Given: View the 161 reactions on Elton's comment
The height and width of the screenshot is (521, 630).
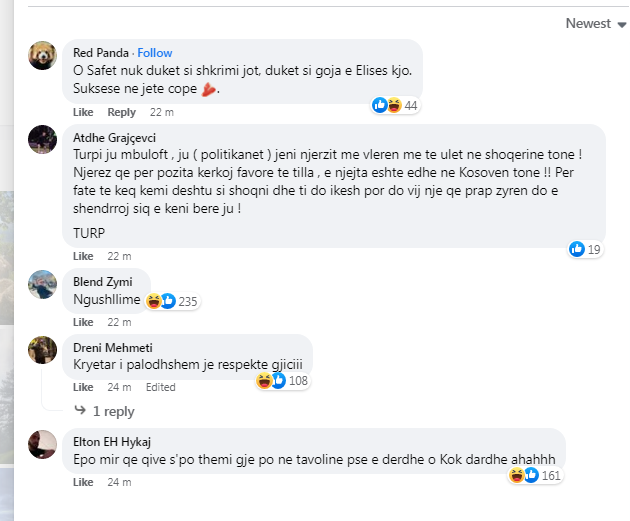Looking at the screenshot, I should [x=536, y=476].
